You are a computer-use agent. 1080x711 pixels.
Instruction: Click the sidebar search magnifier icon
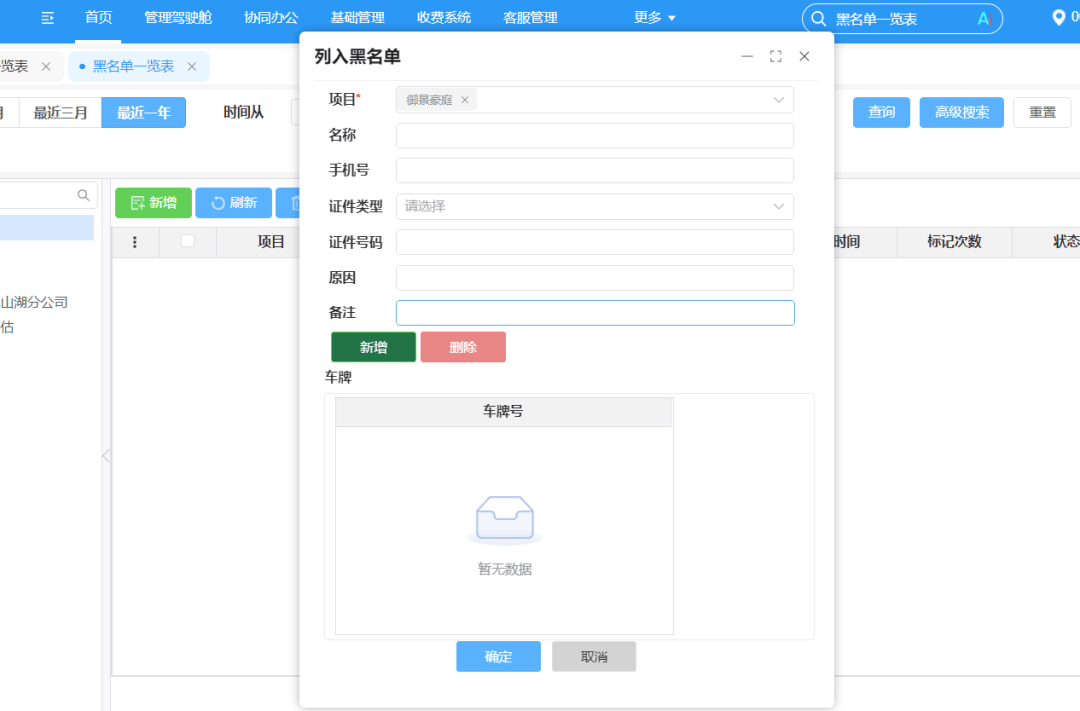(83, 196)
